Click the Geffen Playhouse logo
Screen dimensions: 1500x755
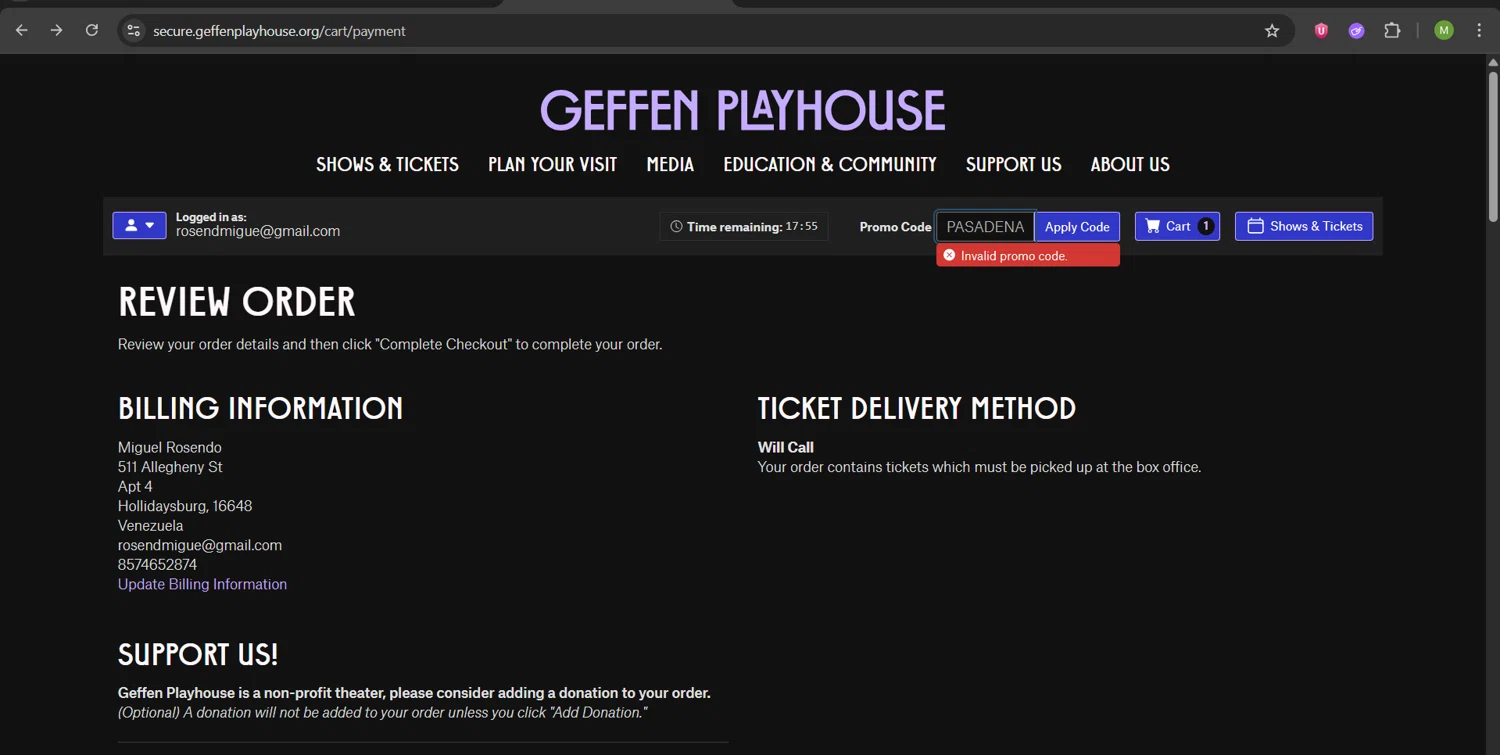coord(742,110)
